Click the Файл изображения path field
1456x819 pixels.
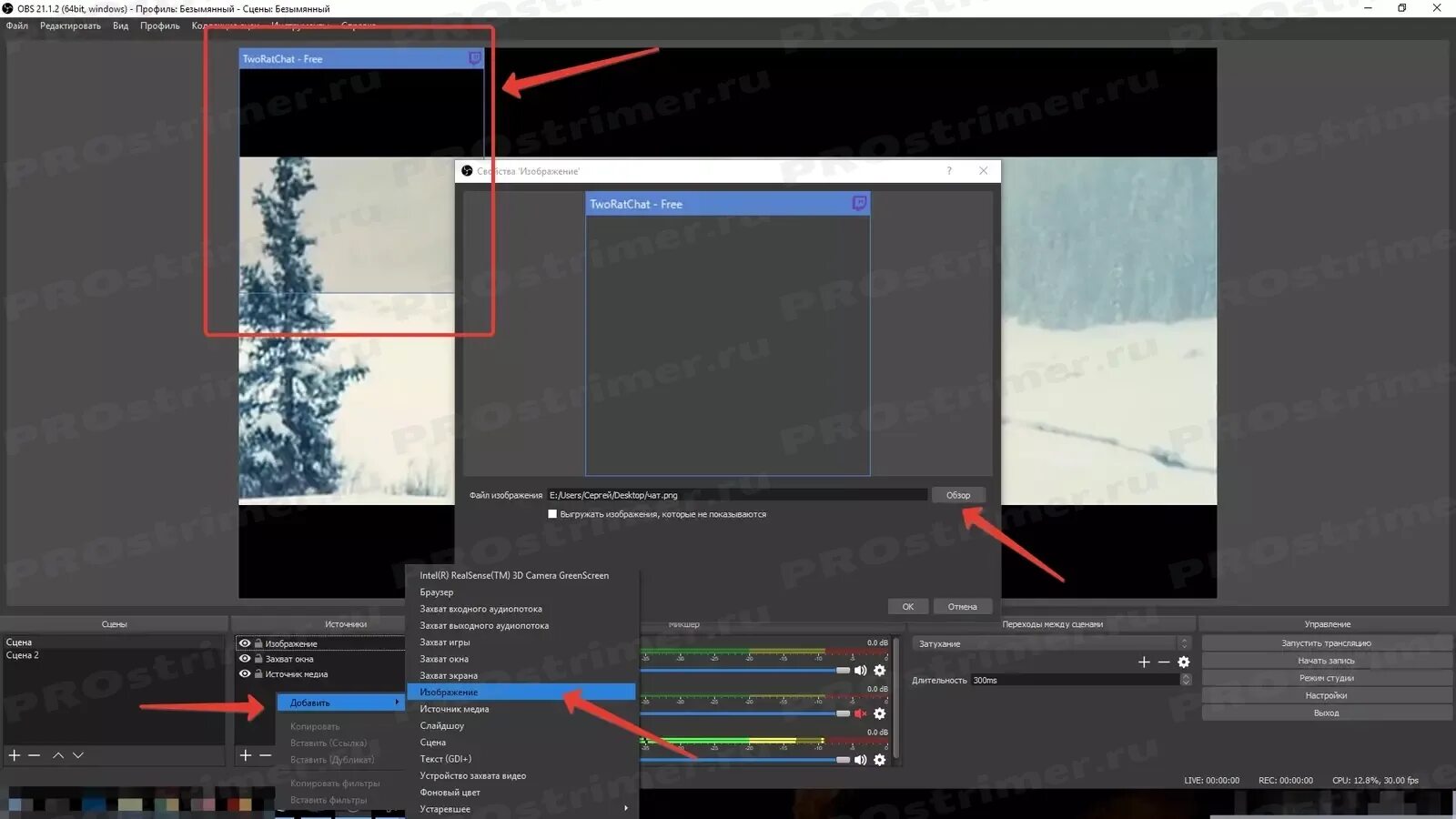point(736,495)
